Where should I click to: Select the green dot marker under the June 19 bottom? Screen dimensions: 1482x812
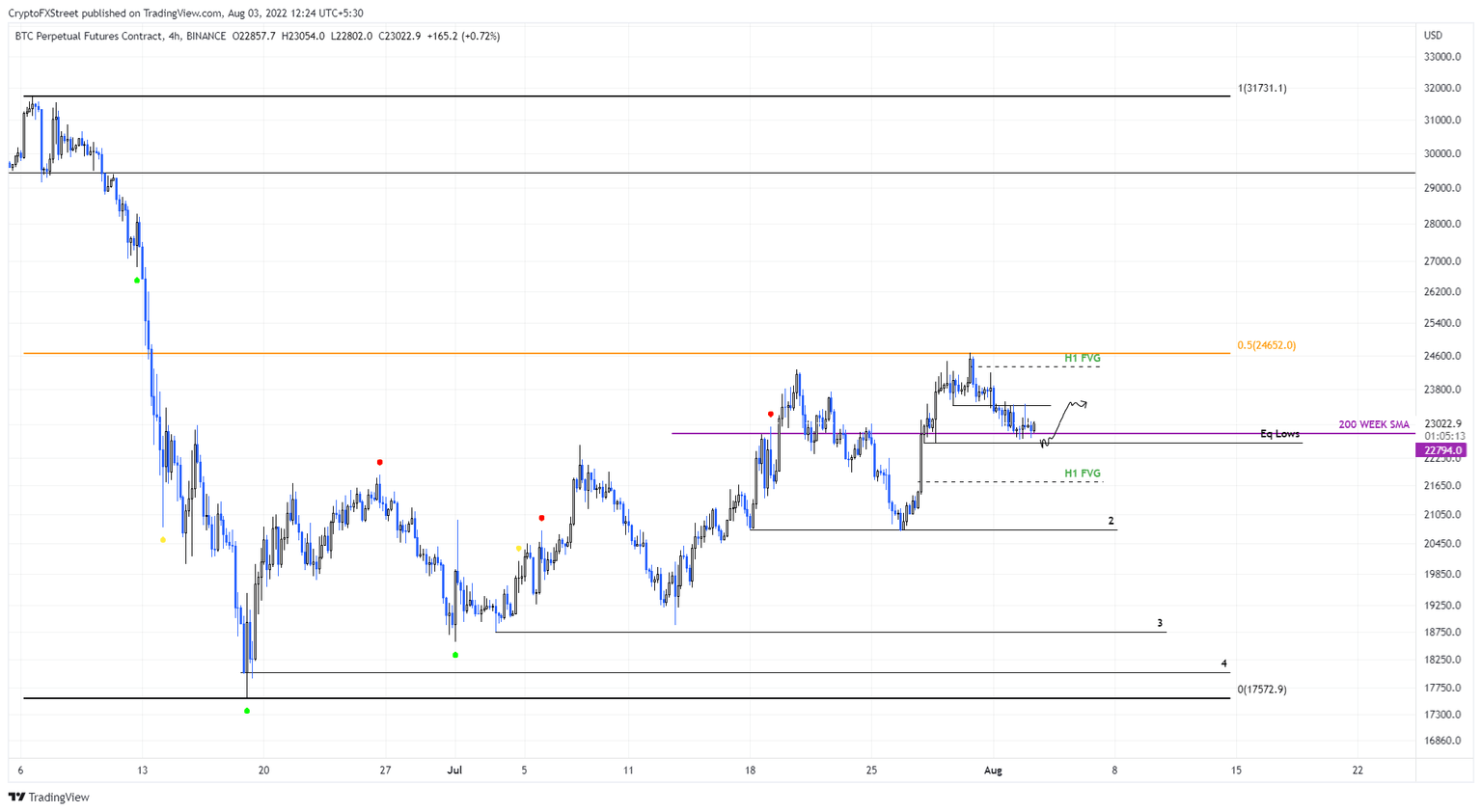(247, 711)
